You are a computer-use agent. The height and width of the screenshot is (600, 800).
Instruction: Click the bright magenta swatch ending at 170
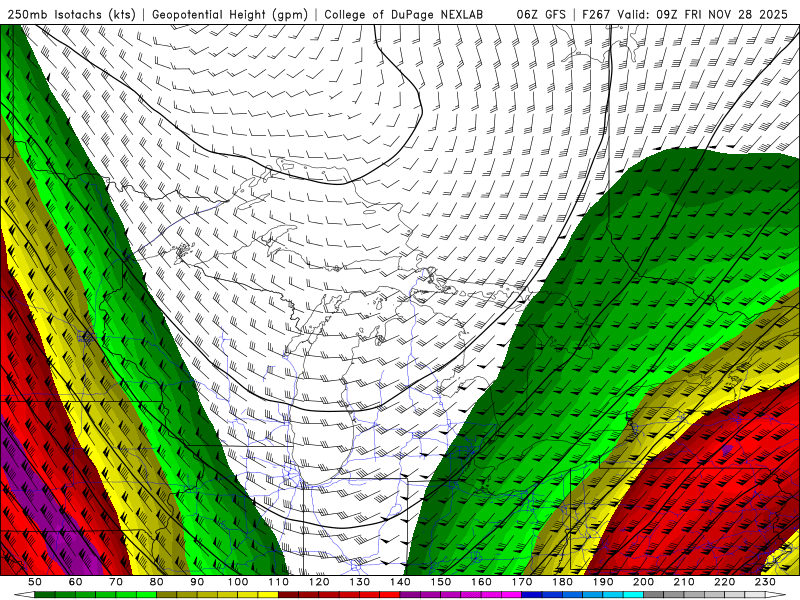[511, 594]
